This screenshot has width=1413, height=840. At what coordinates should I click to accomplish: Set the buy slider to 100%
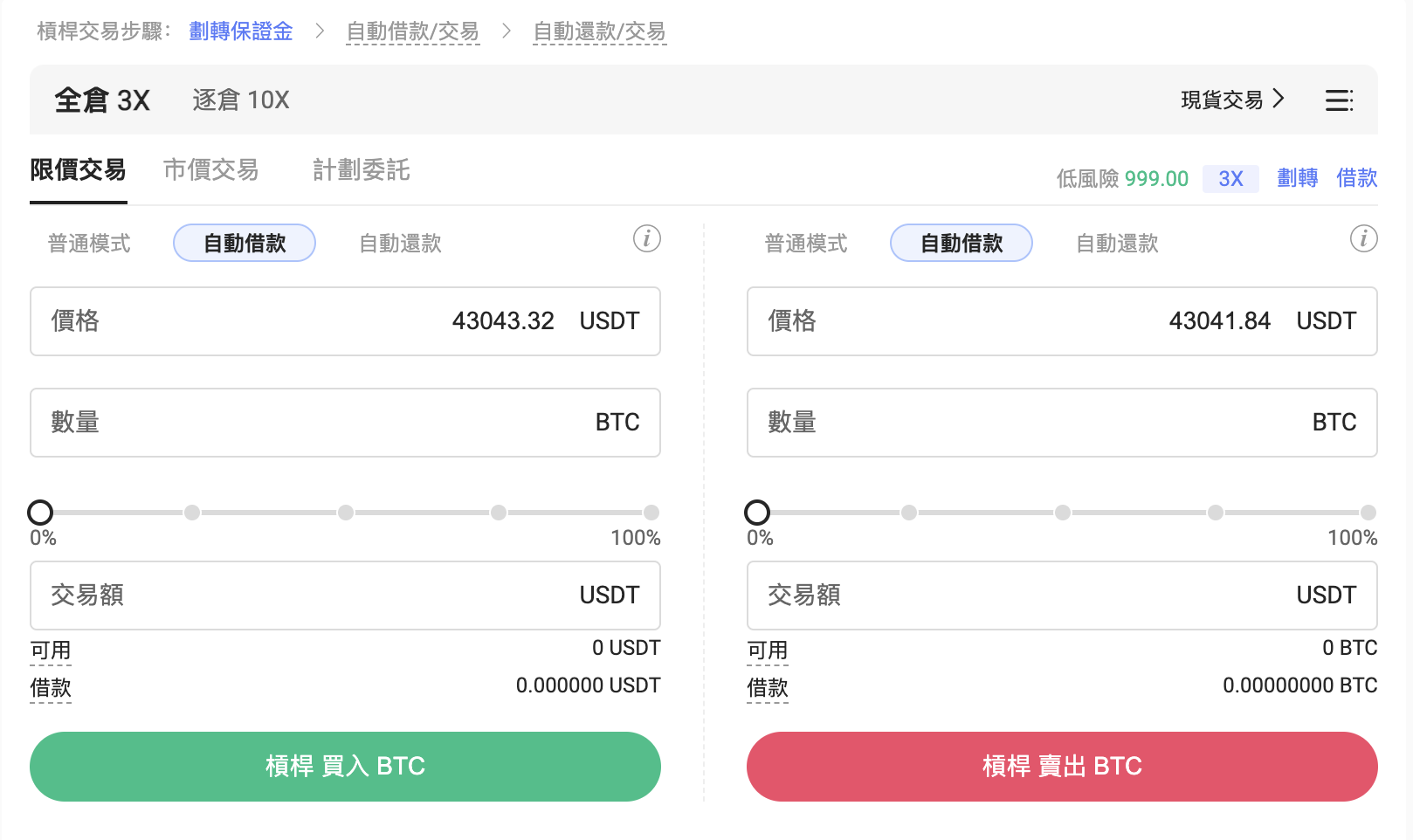651,513
